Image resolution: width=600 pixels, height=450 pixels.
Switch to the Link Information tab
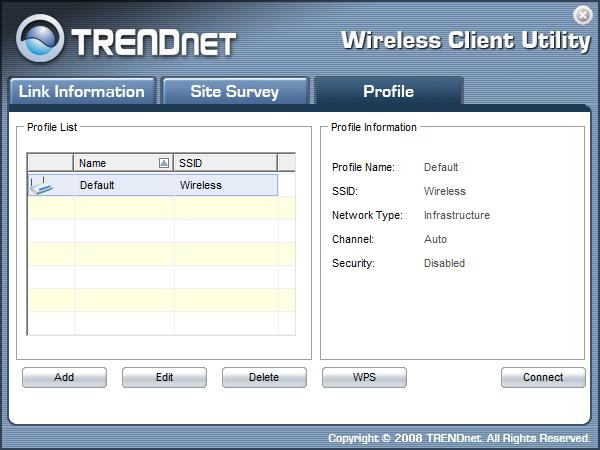point(82,91)
